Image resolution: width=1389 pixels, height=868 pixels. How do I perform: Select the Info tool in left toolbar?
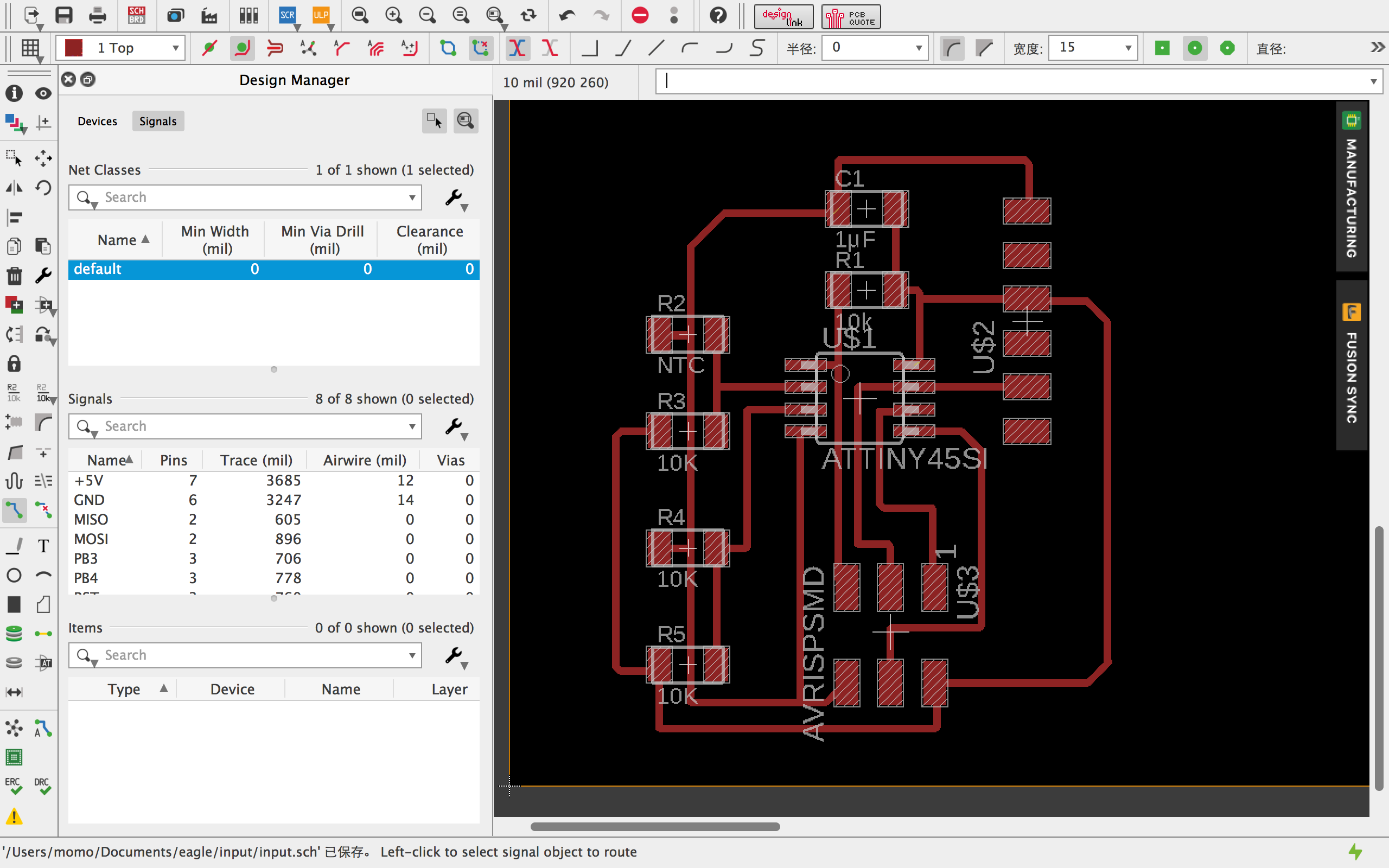click(x=14, y=93)
